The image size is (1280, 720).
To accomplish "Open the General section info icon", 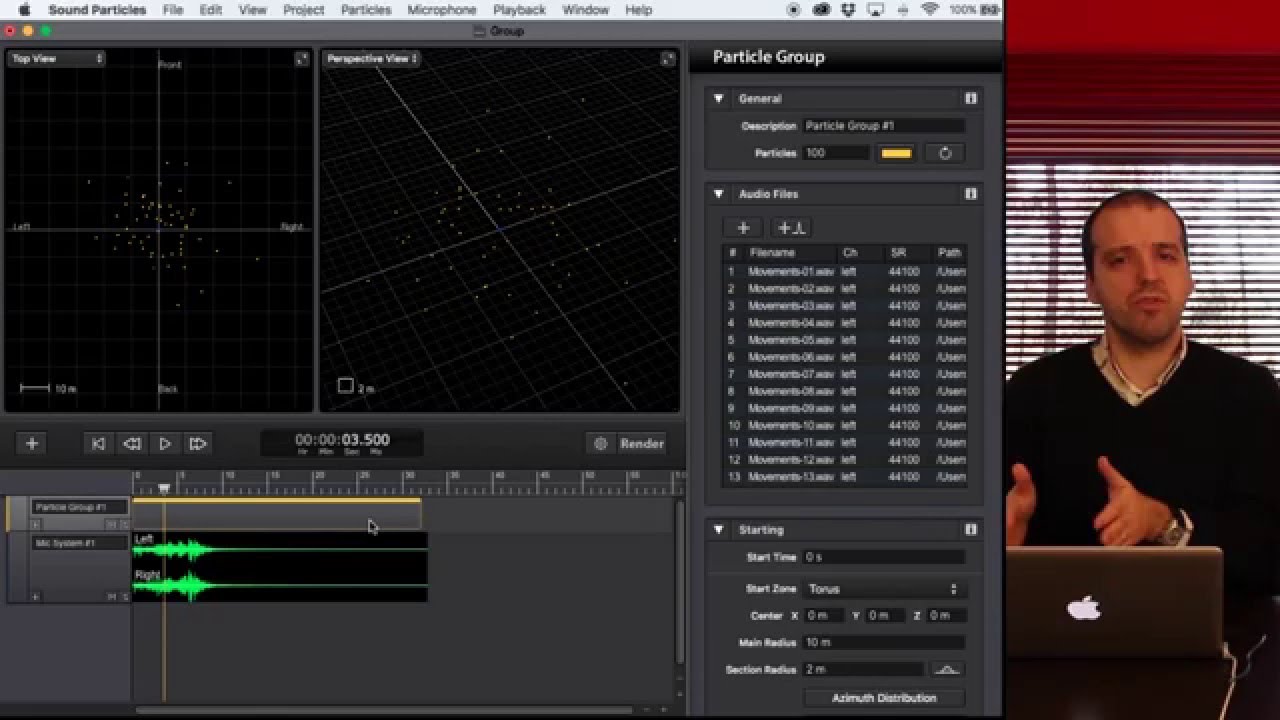I will pyautogui.click(x=970, y=98).
